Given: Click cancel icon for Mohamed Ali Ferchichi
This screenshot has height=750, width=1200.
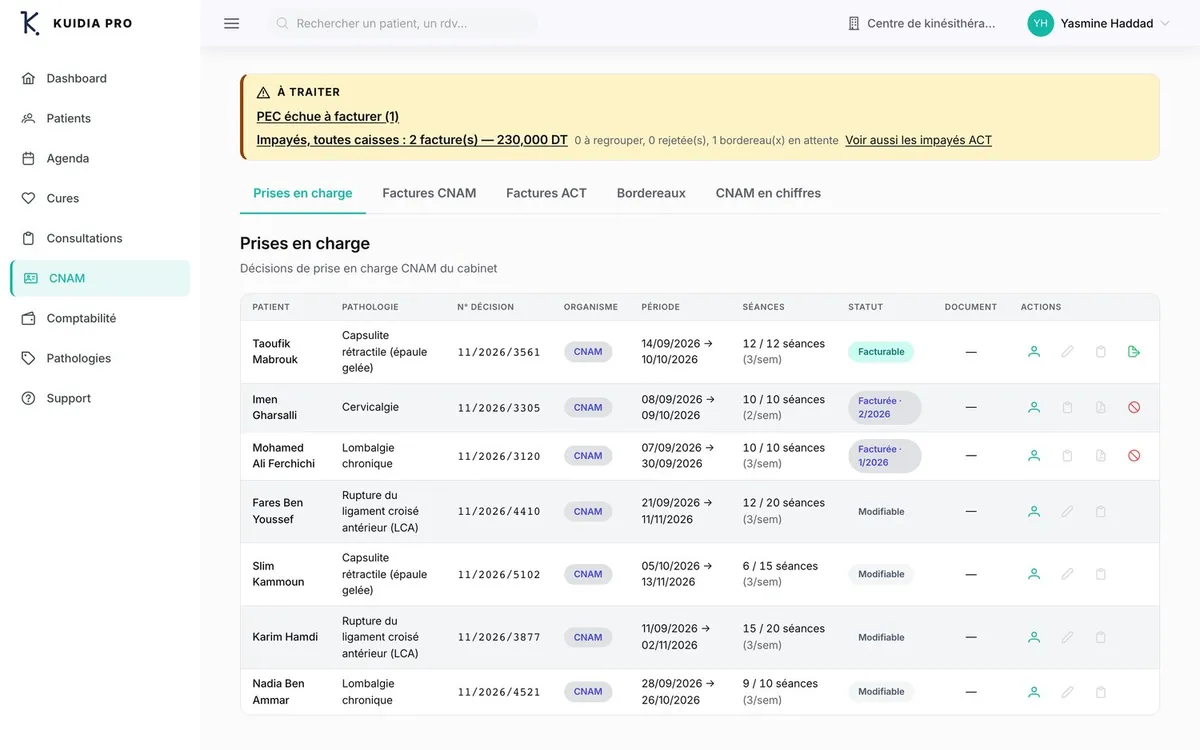Looking at the screenshot, I should click(x=1134, y=456).
